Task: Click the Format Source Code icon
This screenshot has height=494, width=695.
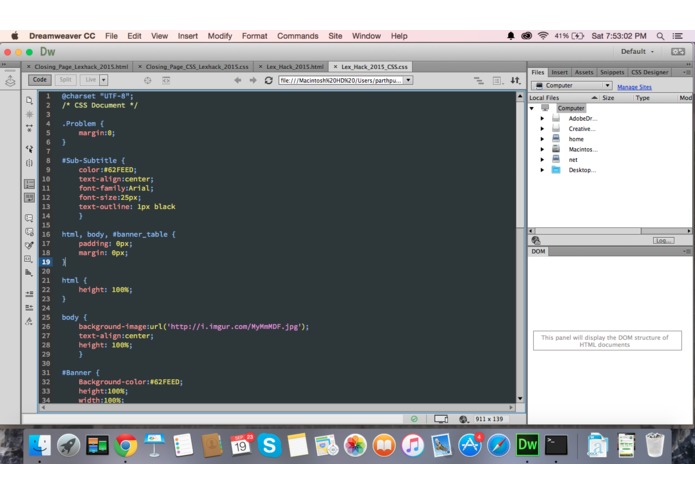Action: (x=29, y=321)
